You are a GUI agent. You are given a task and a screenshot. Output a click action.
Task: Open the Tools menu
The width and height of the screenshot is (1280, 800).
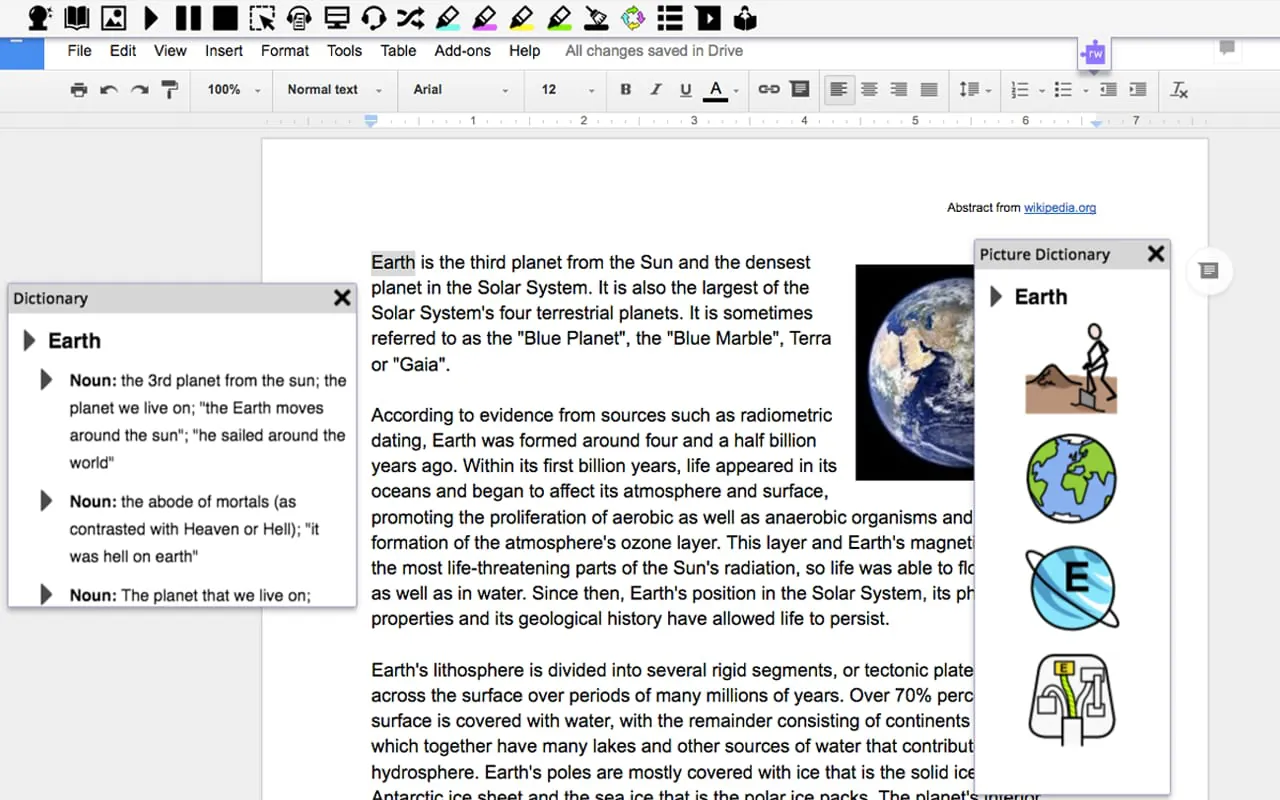pyautogui.click(x=344, y=51)
